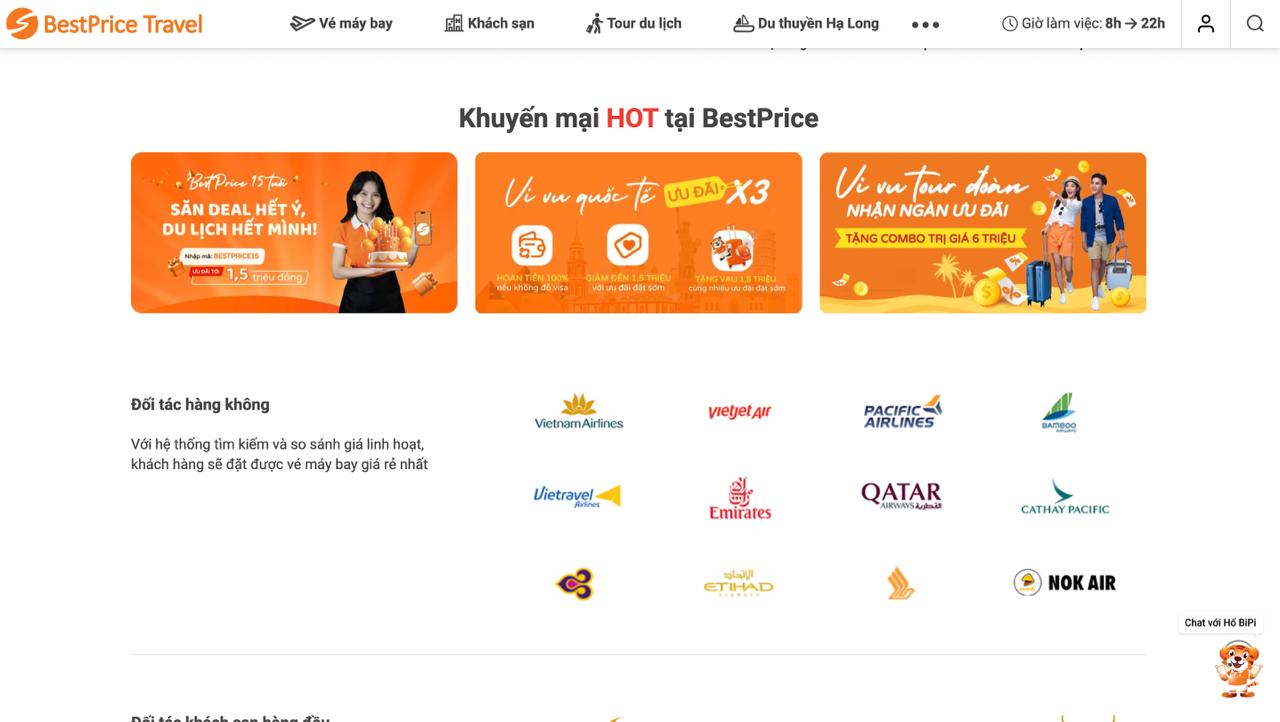This screenshot has width=1280, height=722.
Task: Choose the Pacific Airlines logo
Action: 902,411
